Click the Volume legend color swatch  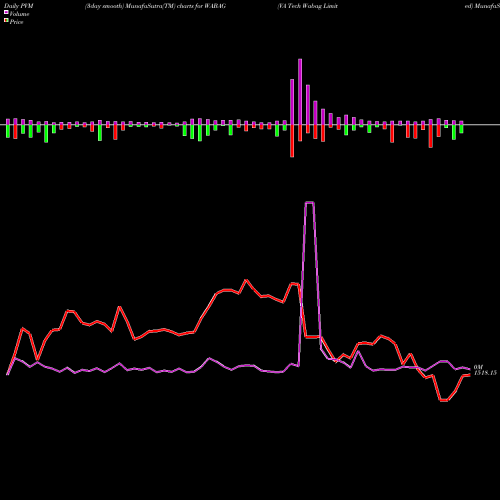6,12
